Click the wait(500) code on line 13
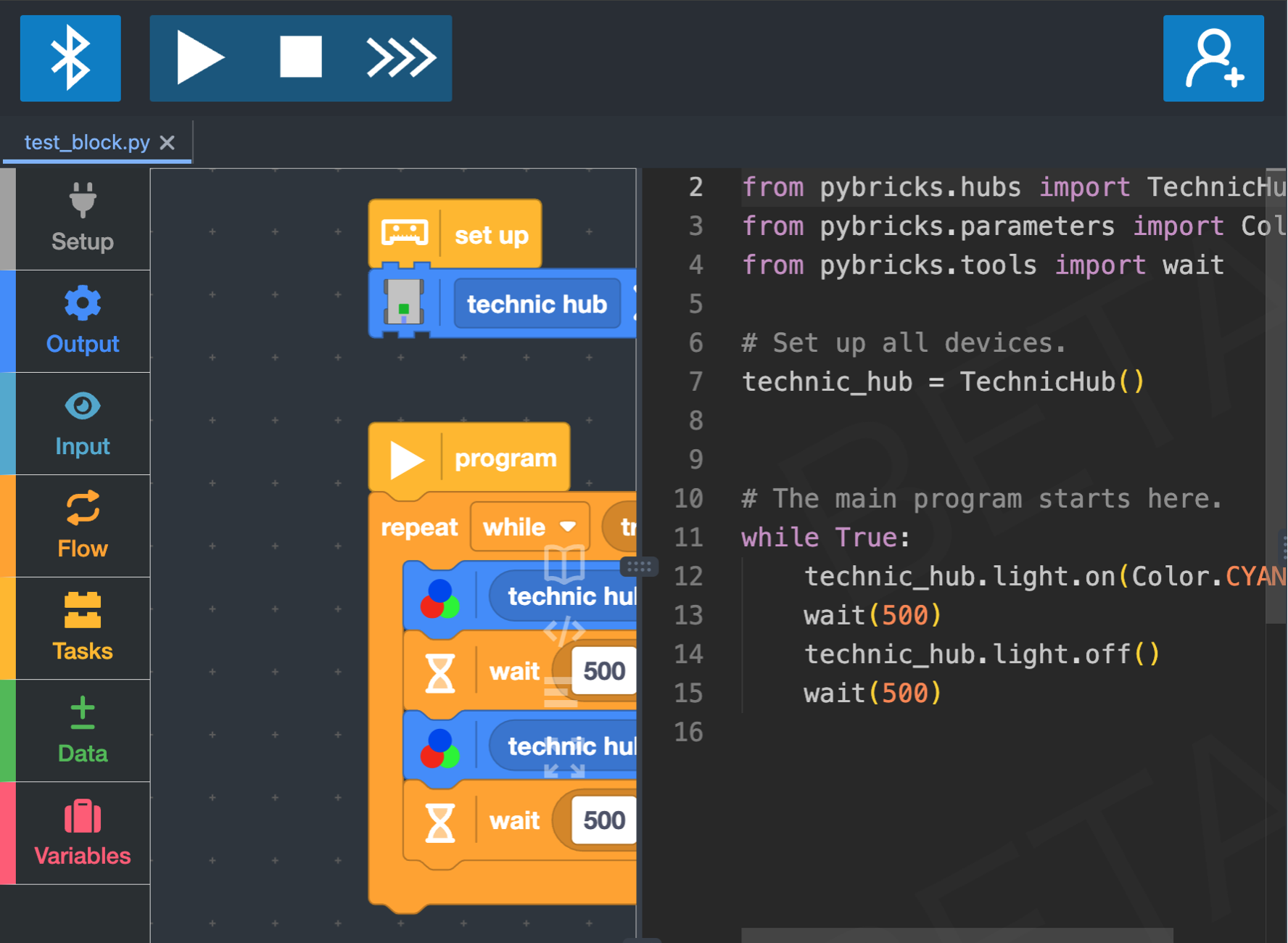 pos(872,616)
